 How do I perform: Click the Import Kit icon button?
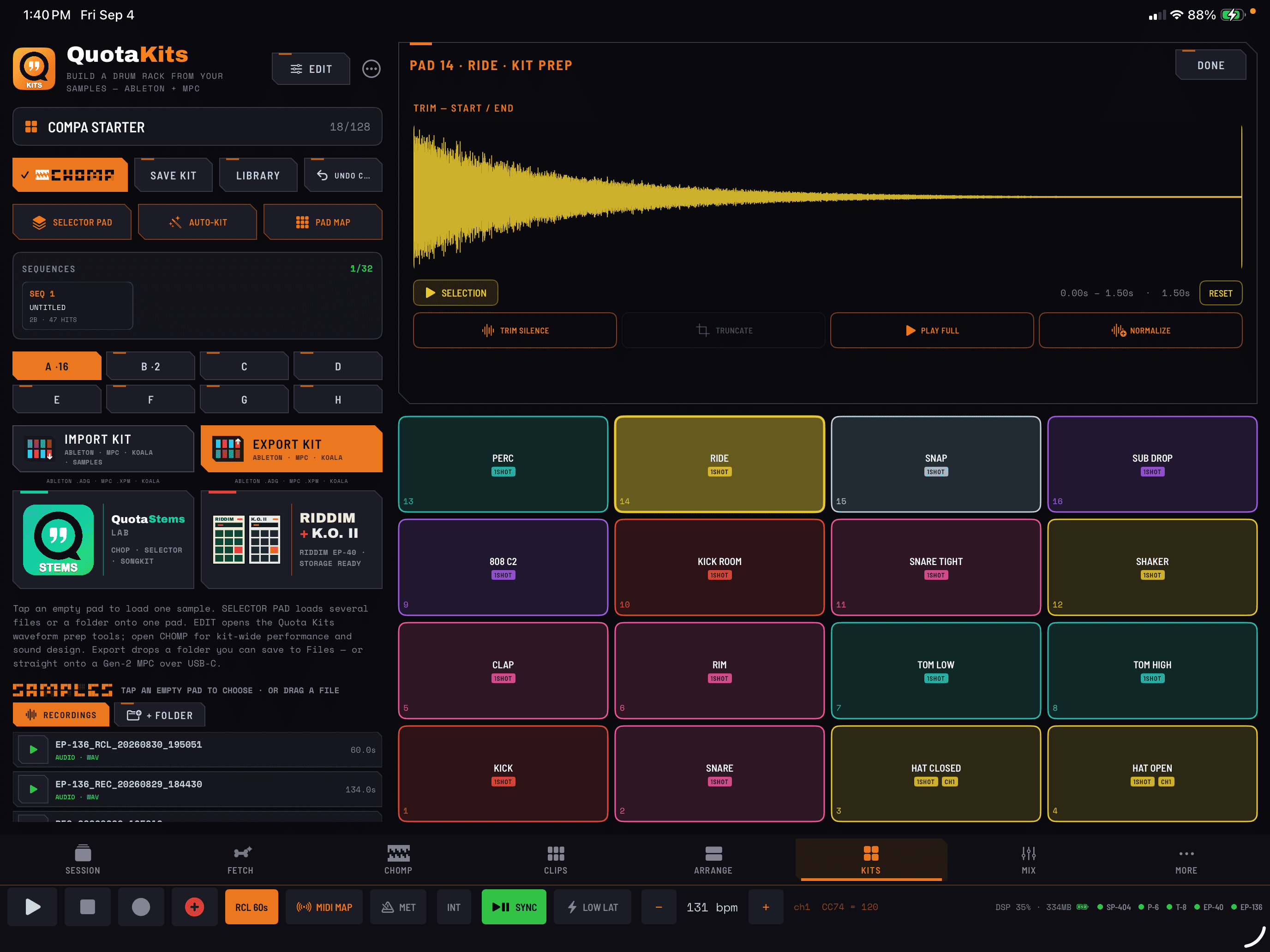103,449
